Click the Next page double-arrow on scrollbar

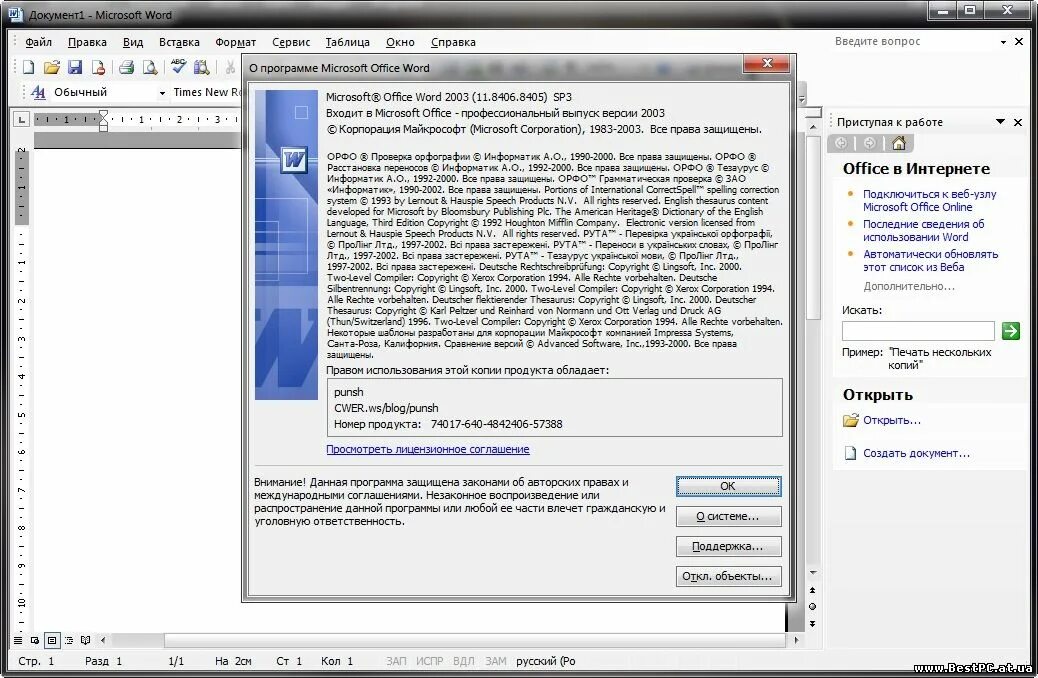[812, 624]
